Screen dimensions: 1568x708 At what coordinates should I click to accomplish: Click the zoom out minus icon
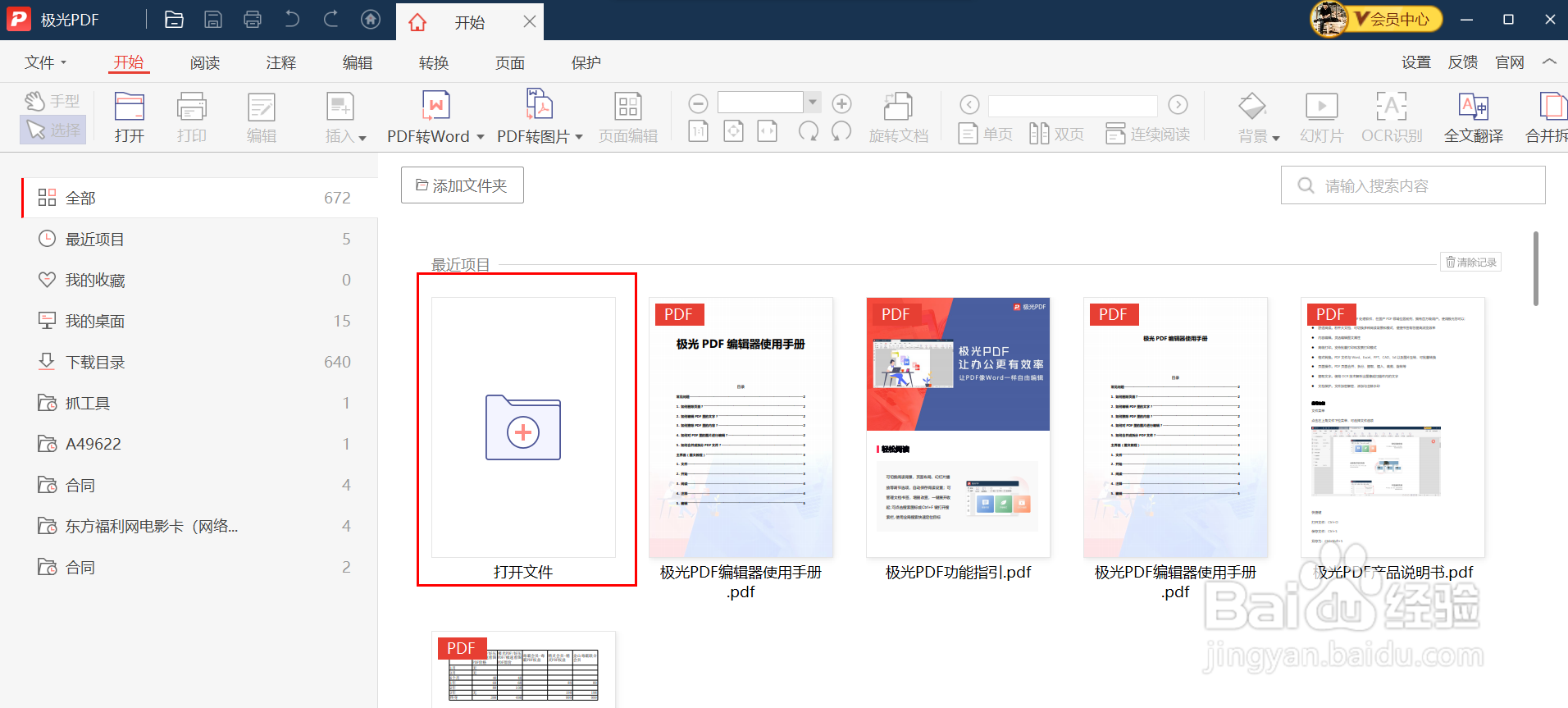[x=698, y=103]
